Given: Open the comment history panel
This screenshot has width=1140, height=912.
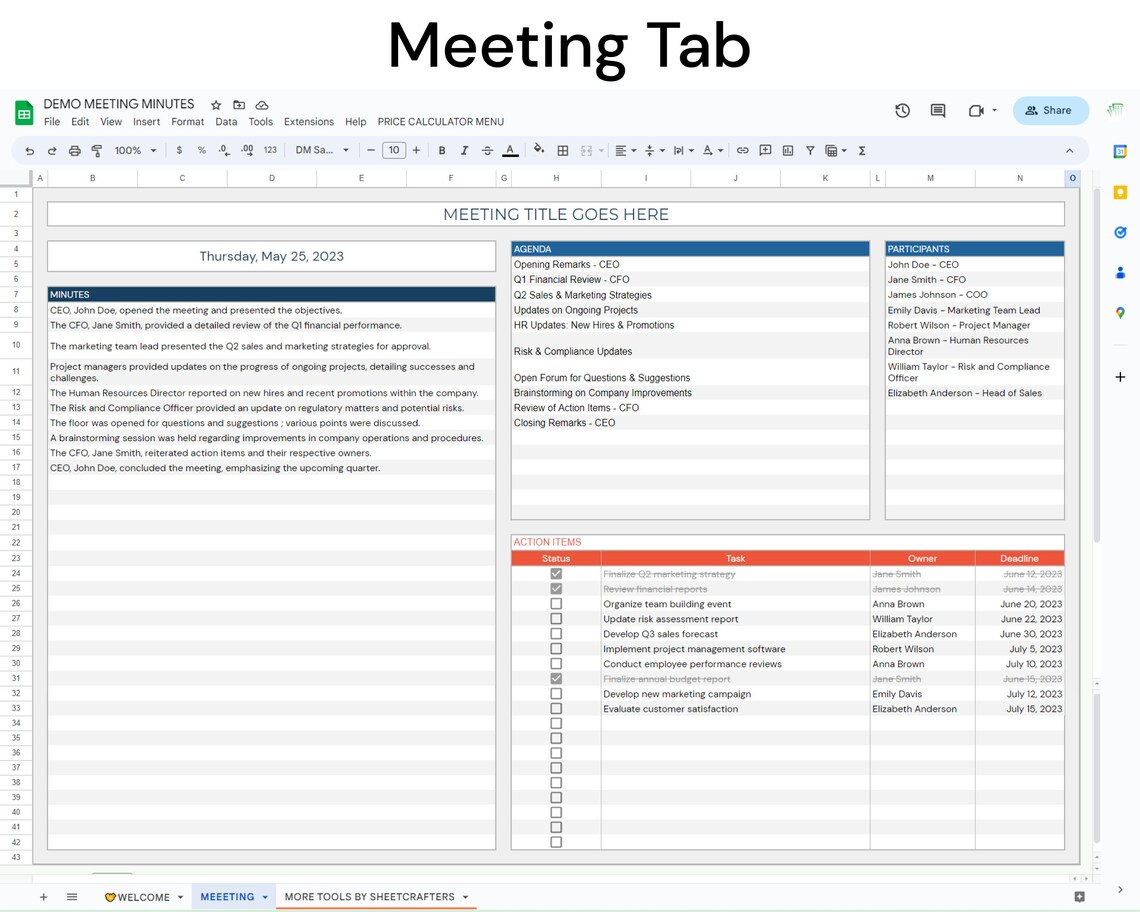Looking at the screenshot, I should (937, 111).
